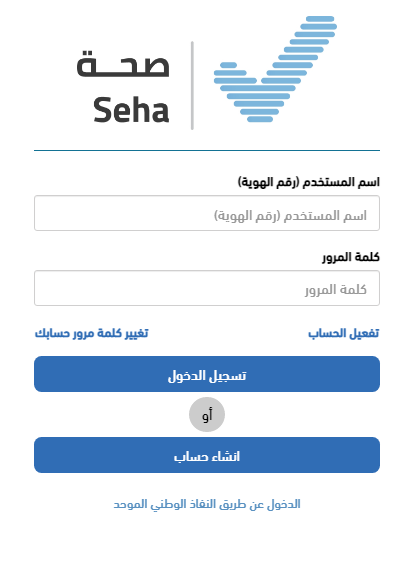Click the blue Seha checkmark logo
Image resolution: width=415 pixels, height=581 pixels.
275,69
